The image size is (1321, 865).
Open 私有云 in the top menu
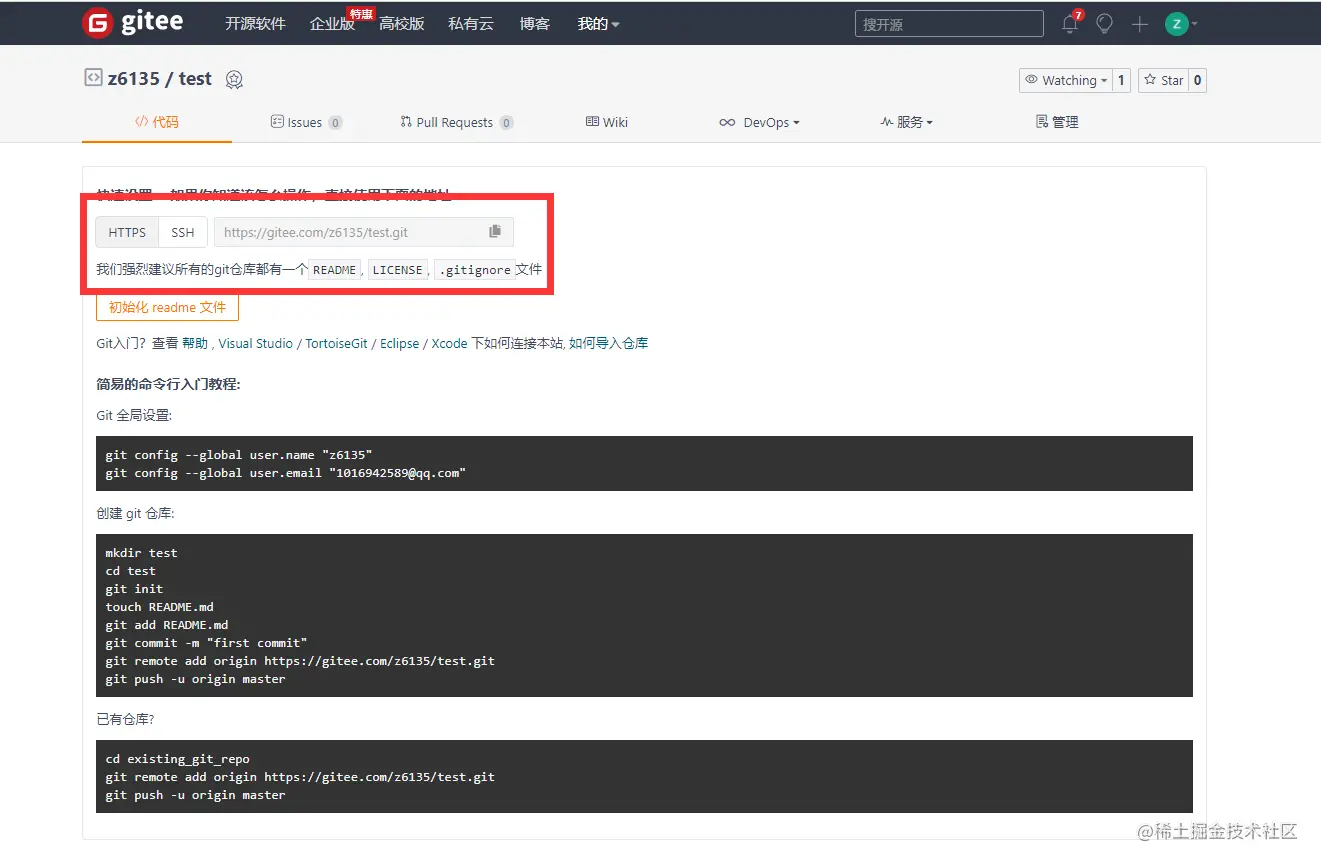click(471, 24)
